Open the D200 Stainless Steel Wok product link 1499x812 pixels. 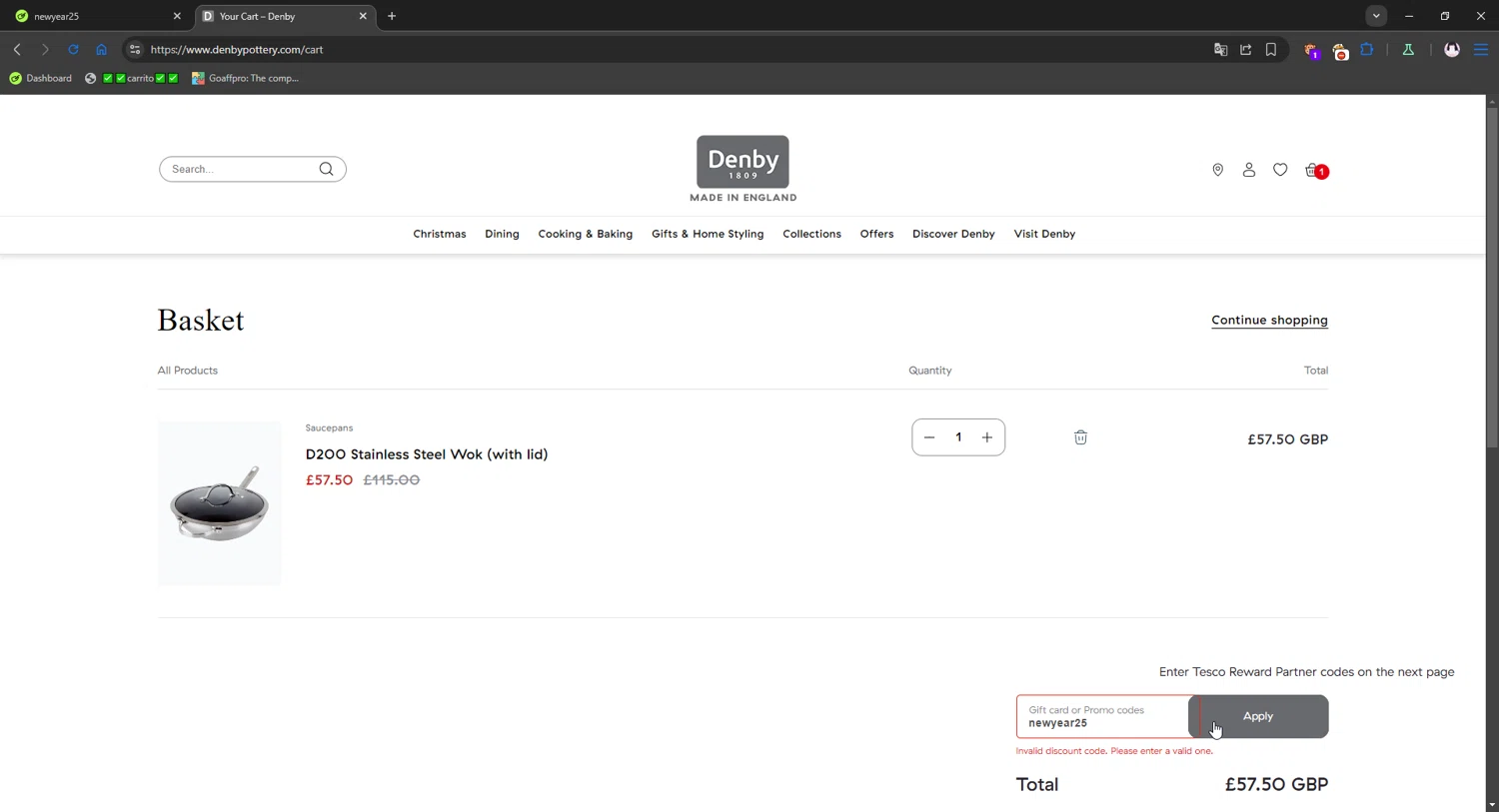click(x=427, y=454)
